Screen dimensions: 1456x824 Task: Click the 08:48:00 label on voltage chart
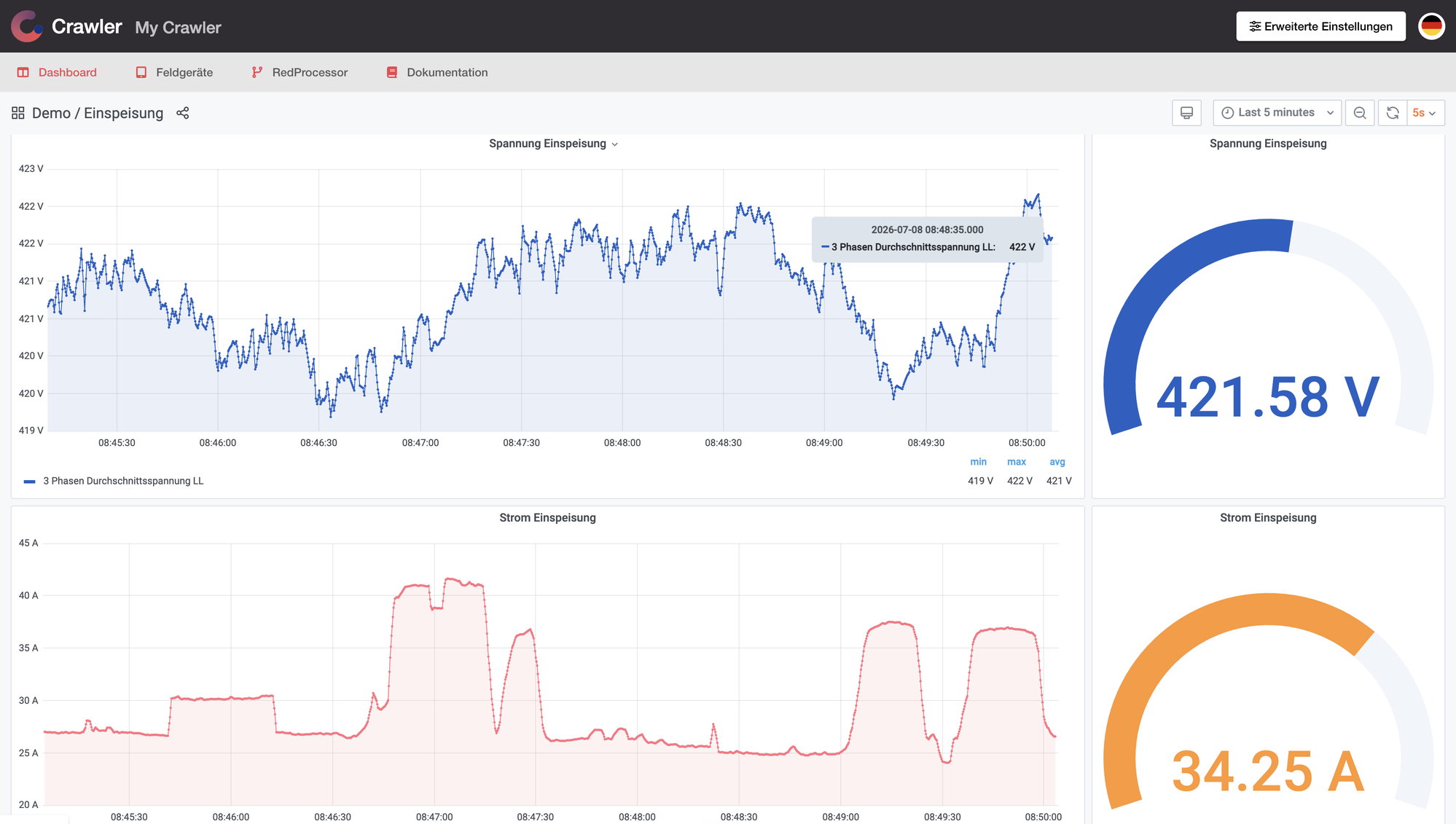point(622,443)
